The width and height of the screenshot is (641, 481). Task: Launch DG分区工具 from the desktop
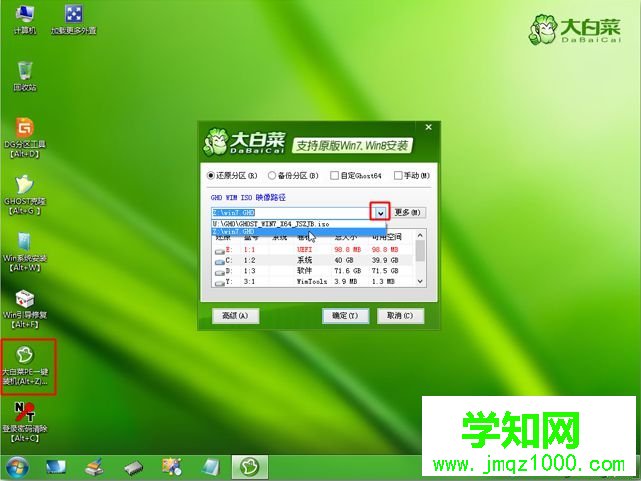25,138
